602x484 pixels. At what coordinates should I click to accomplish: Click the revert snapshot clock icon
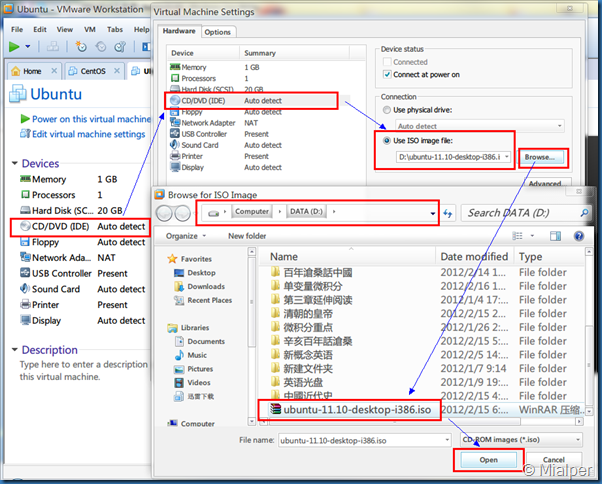pyautogui.click(x=101, y=47)
